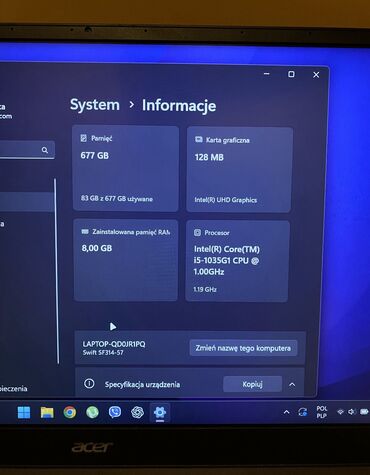This screenshot has height=475, width=370.
Task: Close the Settings window
Action: click(x=316, y=75)
